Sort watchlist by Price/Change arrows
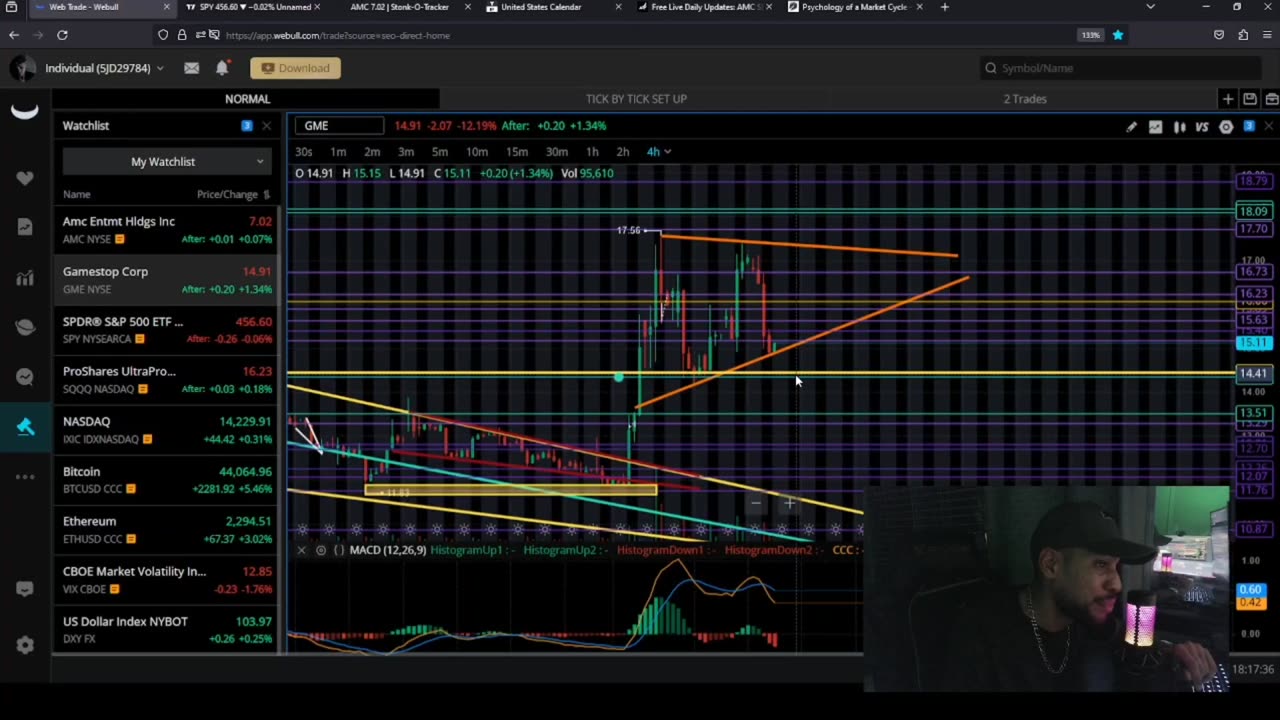 pos(266,194)
